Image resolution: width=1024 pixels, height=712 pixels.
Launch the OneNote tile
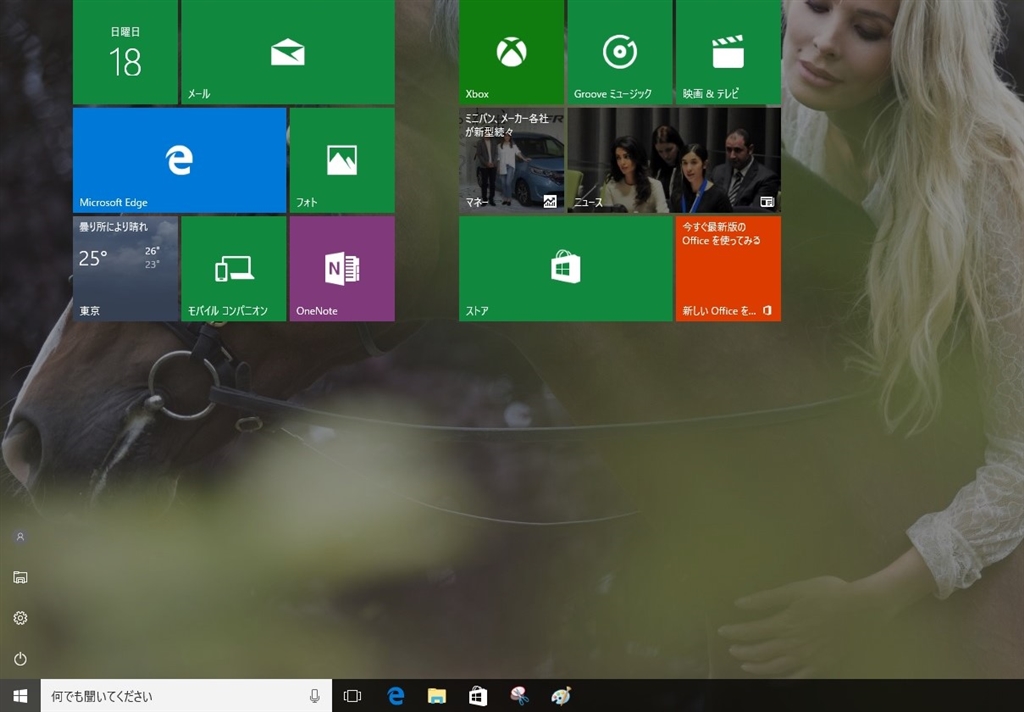pos(342,268)
